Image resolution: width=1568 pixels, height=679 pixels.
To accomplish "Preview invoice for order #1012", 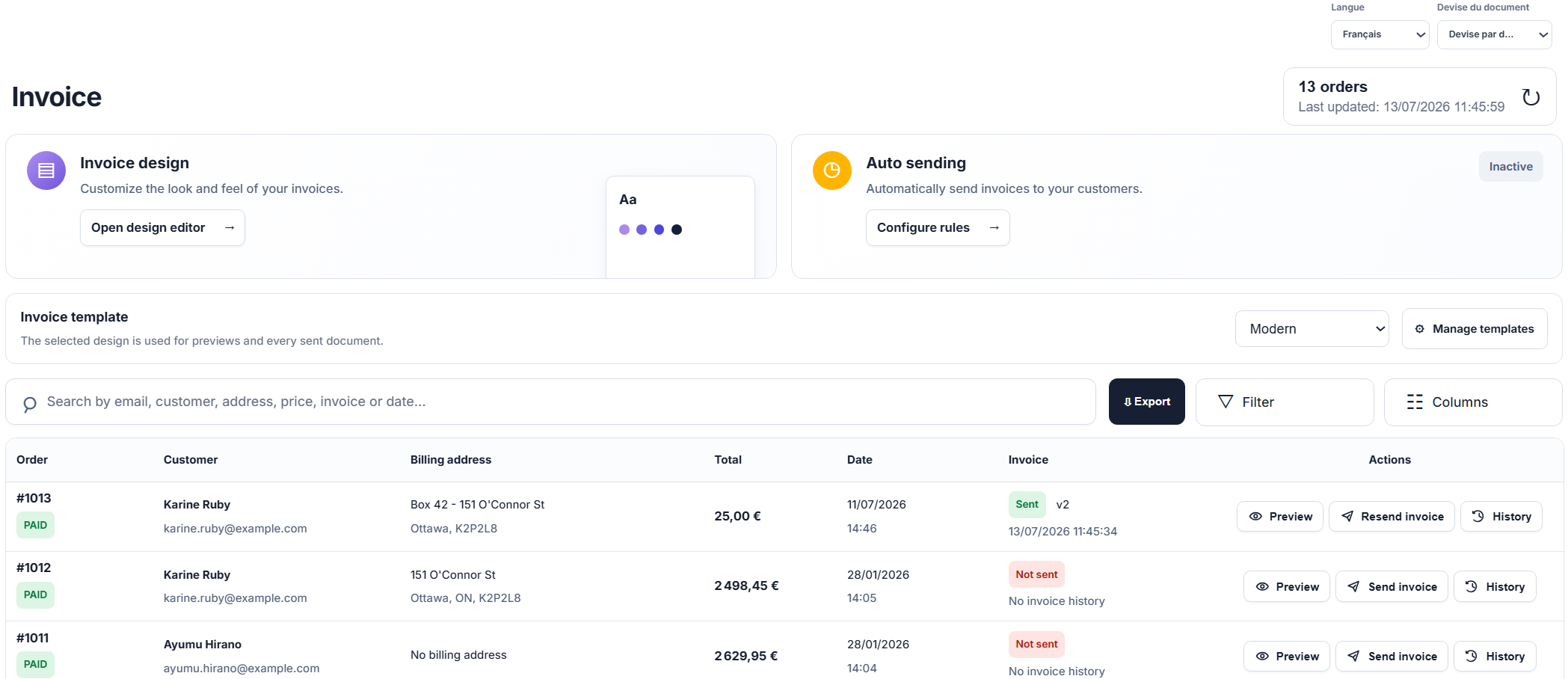I will tap(1286, 587).
